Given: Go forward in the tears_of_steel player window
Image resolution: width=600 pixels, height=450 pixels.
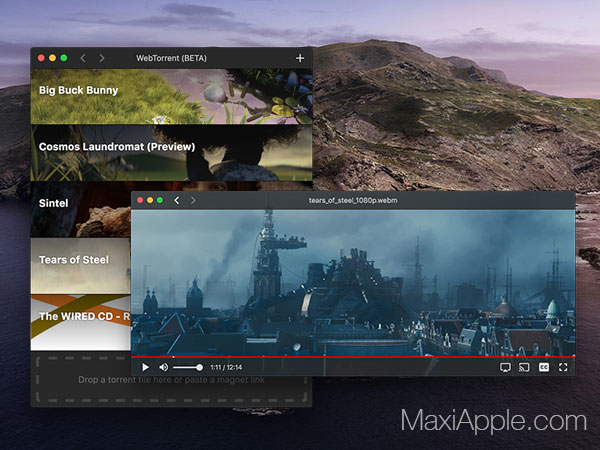Looking at the screenshot, I should [193, 200].
